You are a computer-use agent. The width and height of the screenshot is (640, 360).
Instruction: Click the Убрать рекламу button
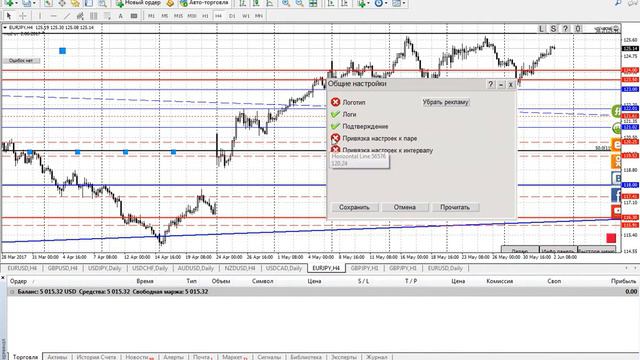click(x=445, y=102)
